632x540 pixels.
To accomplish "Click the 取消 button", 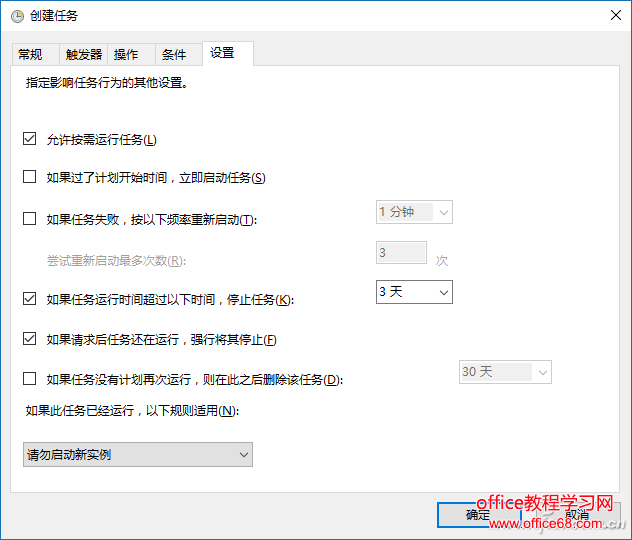I will click(578, 515).
